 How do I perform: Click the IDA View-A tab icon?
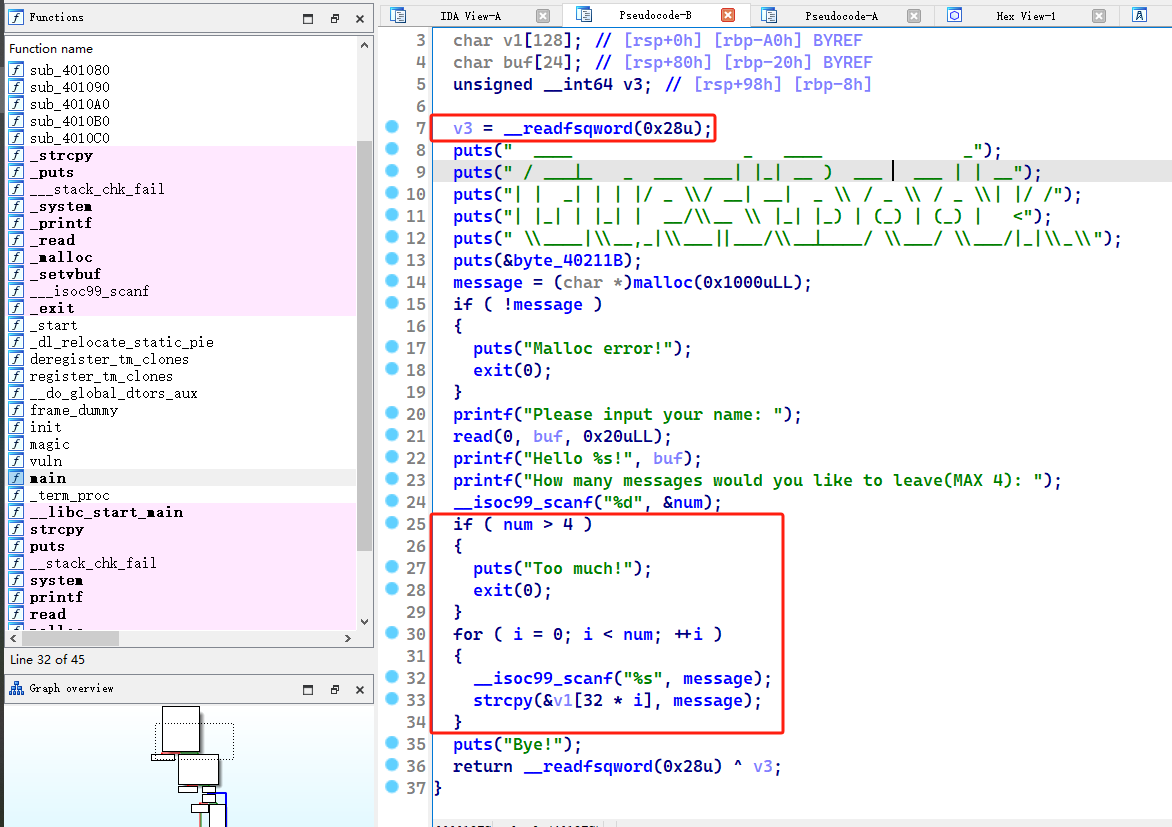pos(399,15)
